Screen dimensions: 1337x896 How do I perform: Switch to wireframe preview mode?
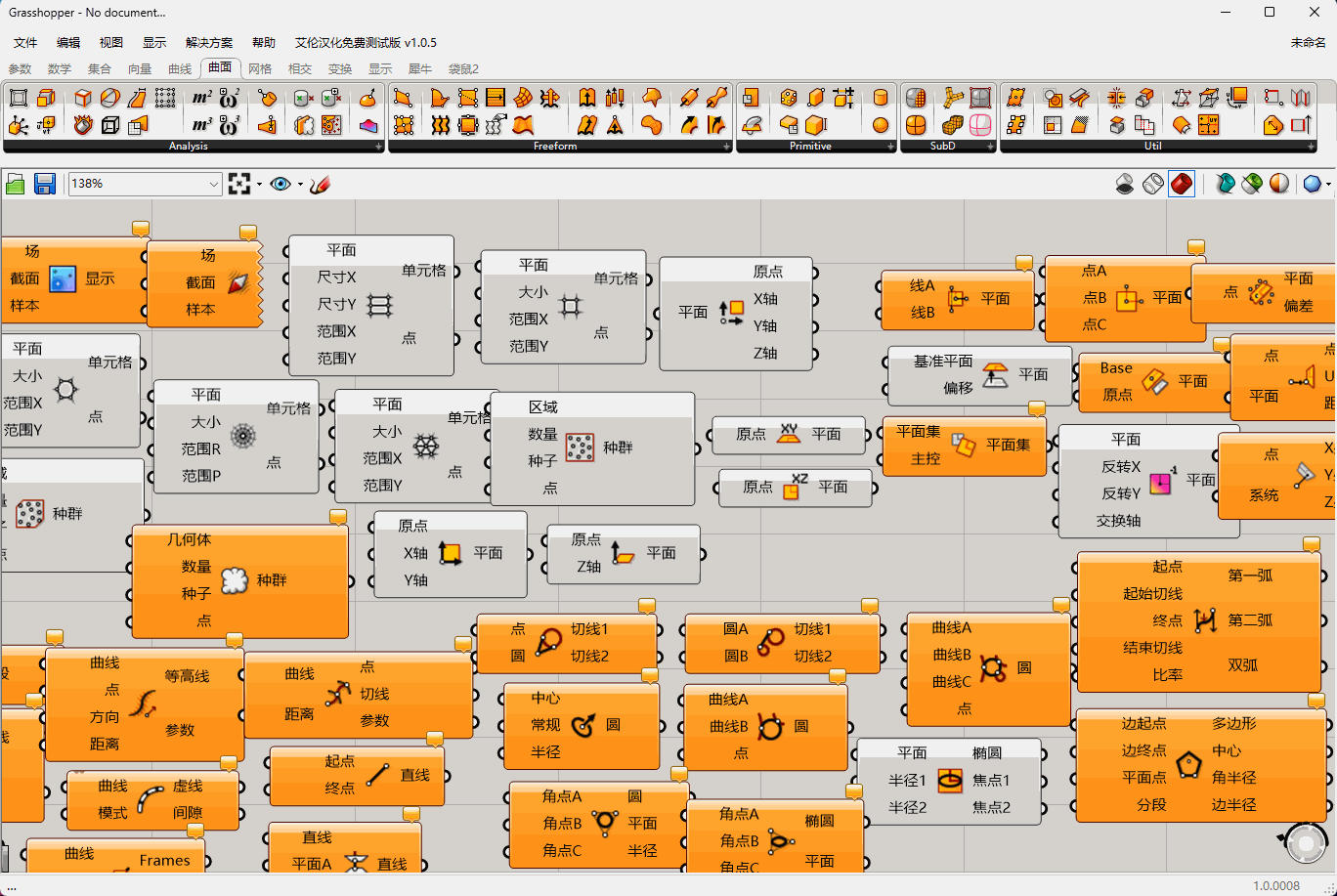(1153, 184)
